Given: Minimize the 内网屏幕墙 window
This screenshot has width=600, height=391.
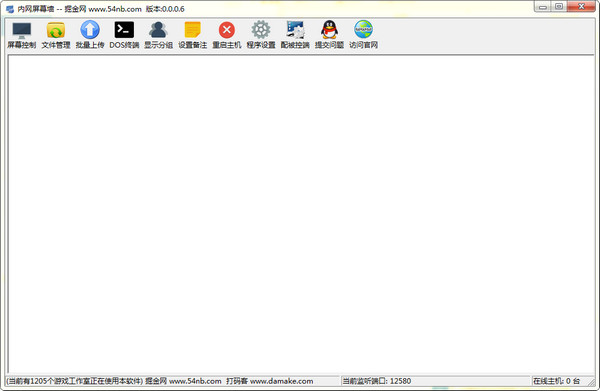Looking at the screenshot, I should [x=543, y=7].
